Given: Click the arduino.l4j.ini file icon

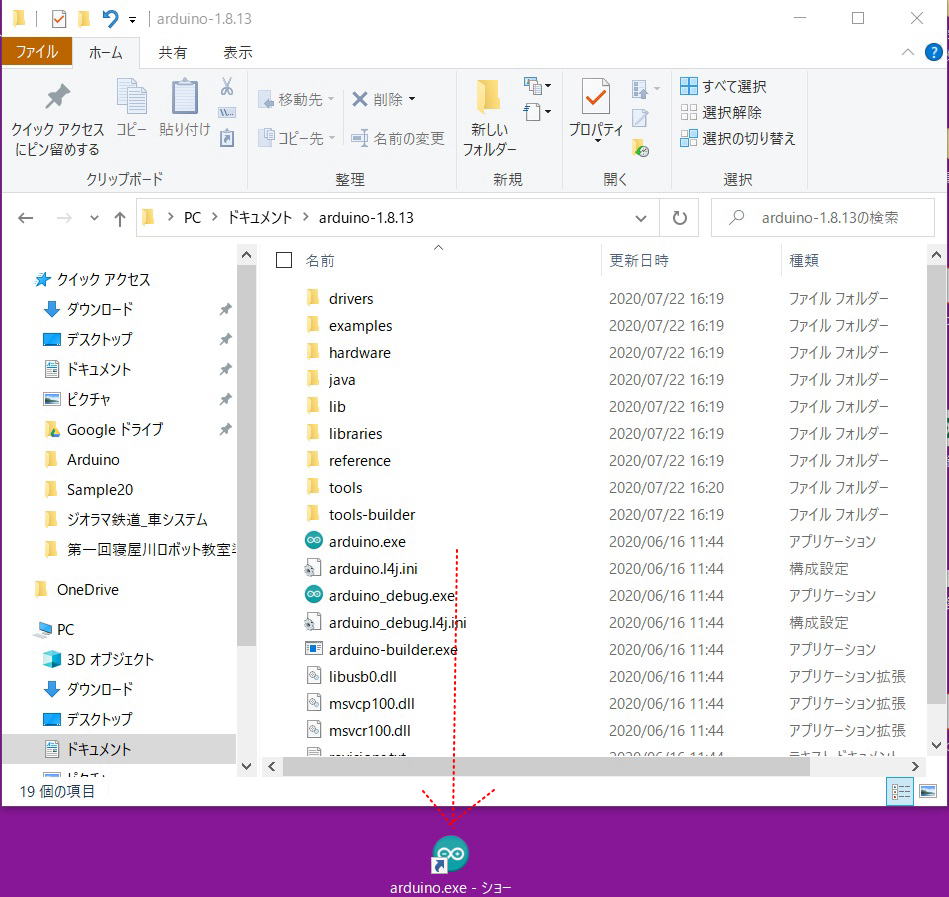Looking at the screenshot, I should pos(312,568).
